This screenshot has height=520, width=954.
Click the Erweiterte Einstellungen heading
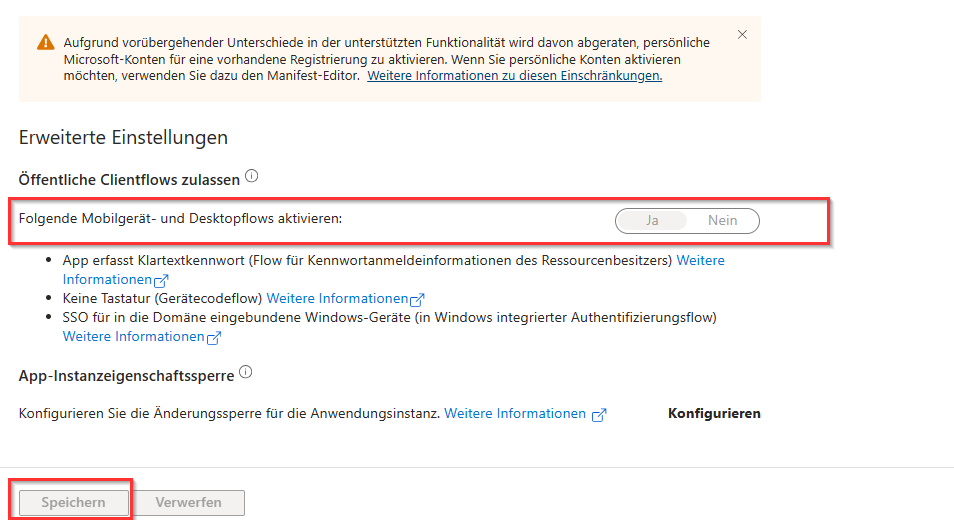[x=124, y=137]
